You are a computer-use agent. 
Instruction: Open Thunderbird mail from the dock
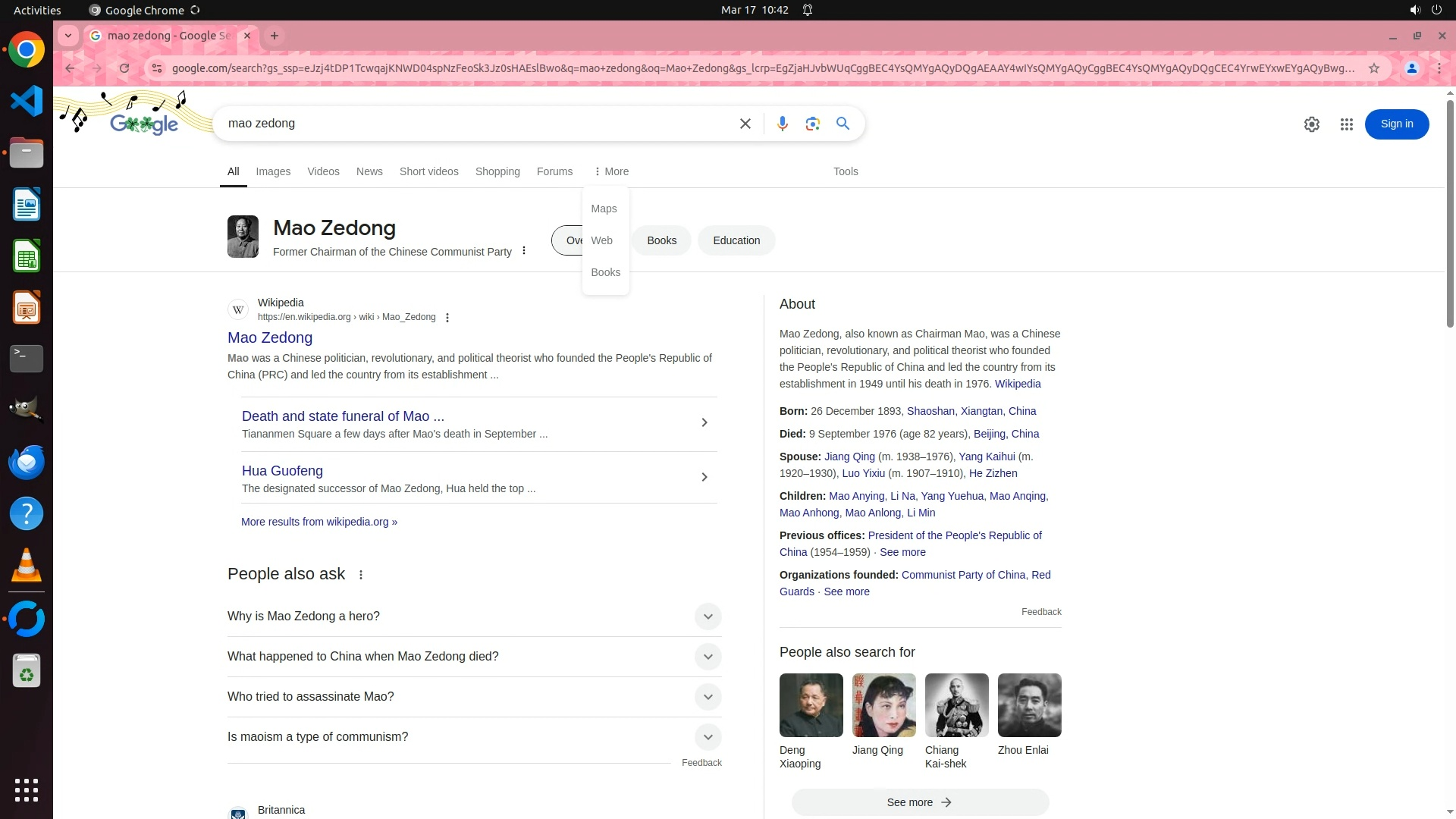(27, 463)
